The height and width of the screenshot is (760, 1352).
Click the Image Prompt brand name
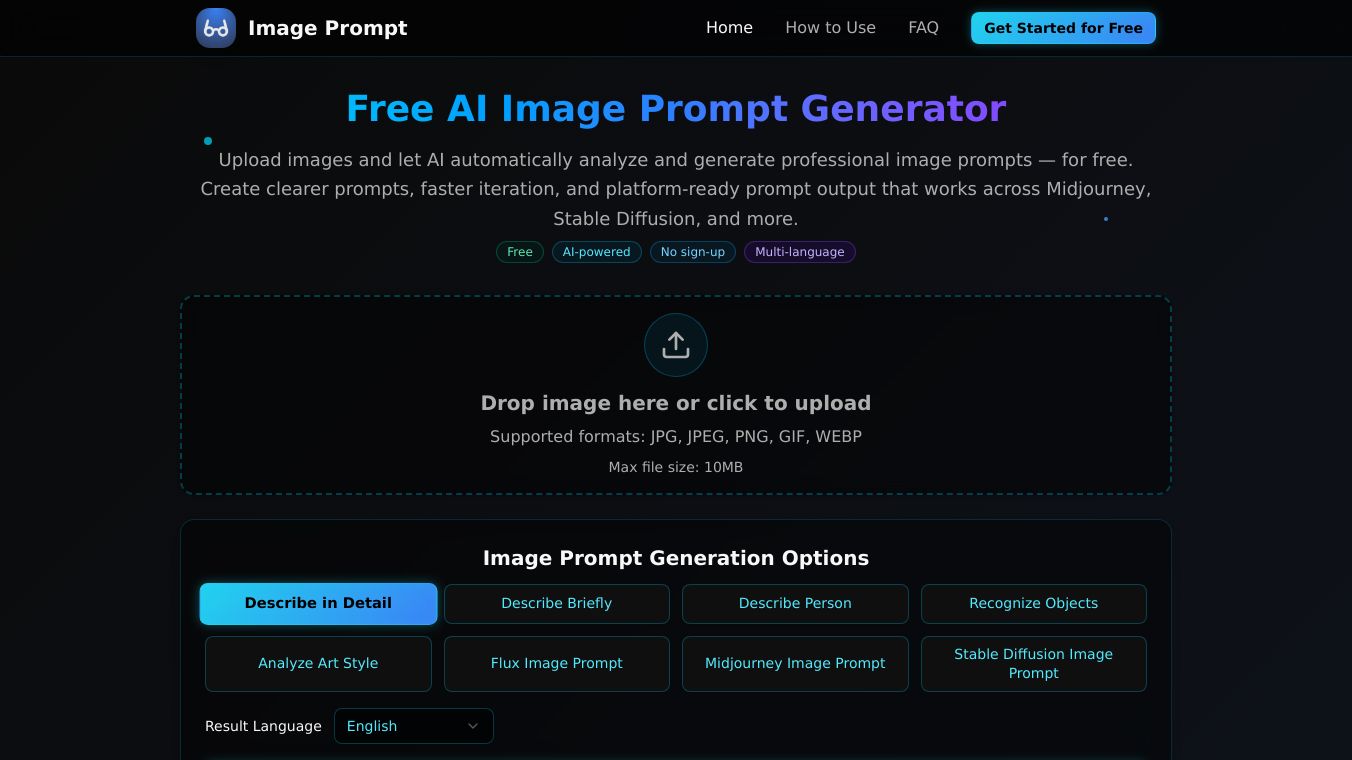328,28
